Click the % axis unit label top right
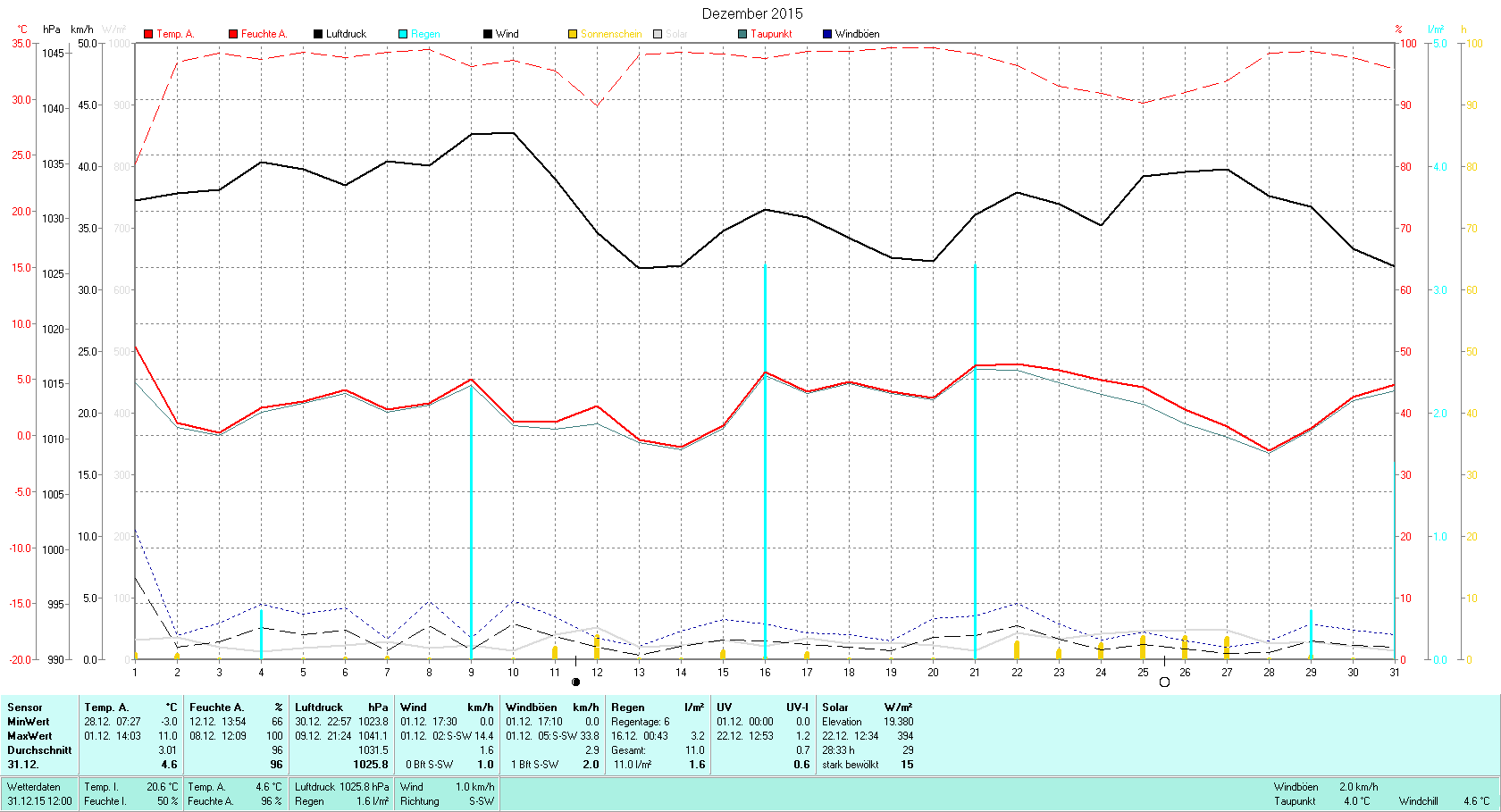Image resolution: width=1501 pixels, height=812 pixels. coord(1399,29)
